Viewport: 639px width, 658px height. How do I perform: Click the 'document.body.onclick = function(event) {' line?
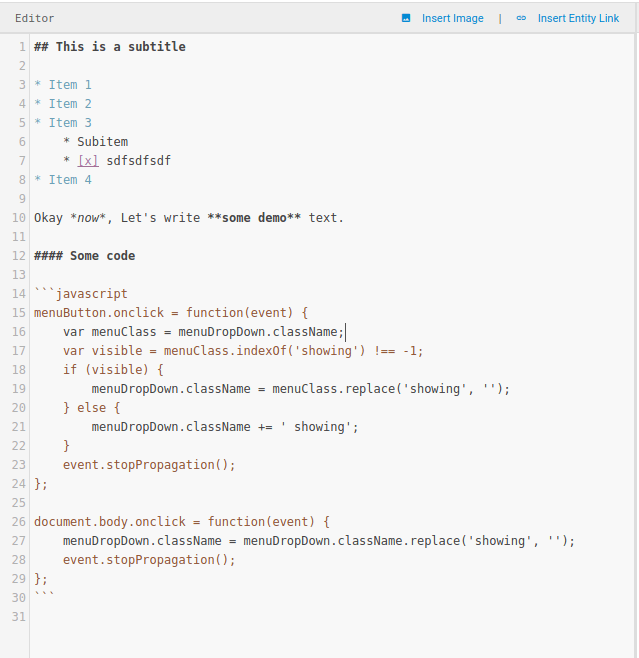(182, 522)
